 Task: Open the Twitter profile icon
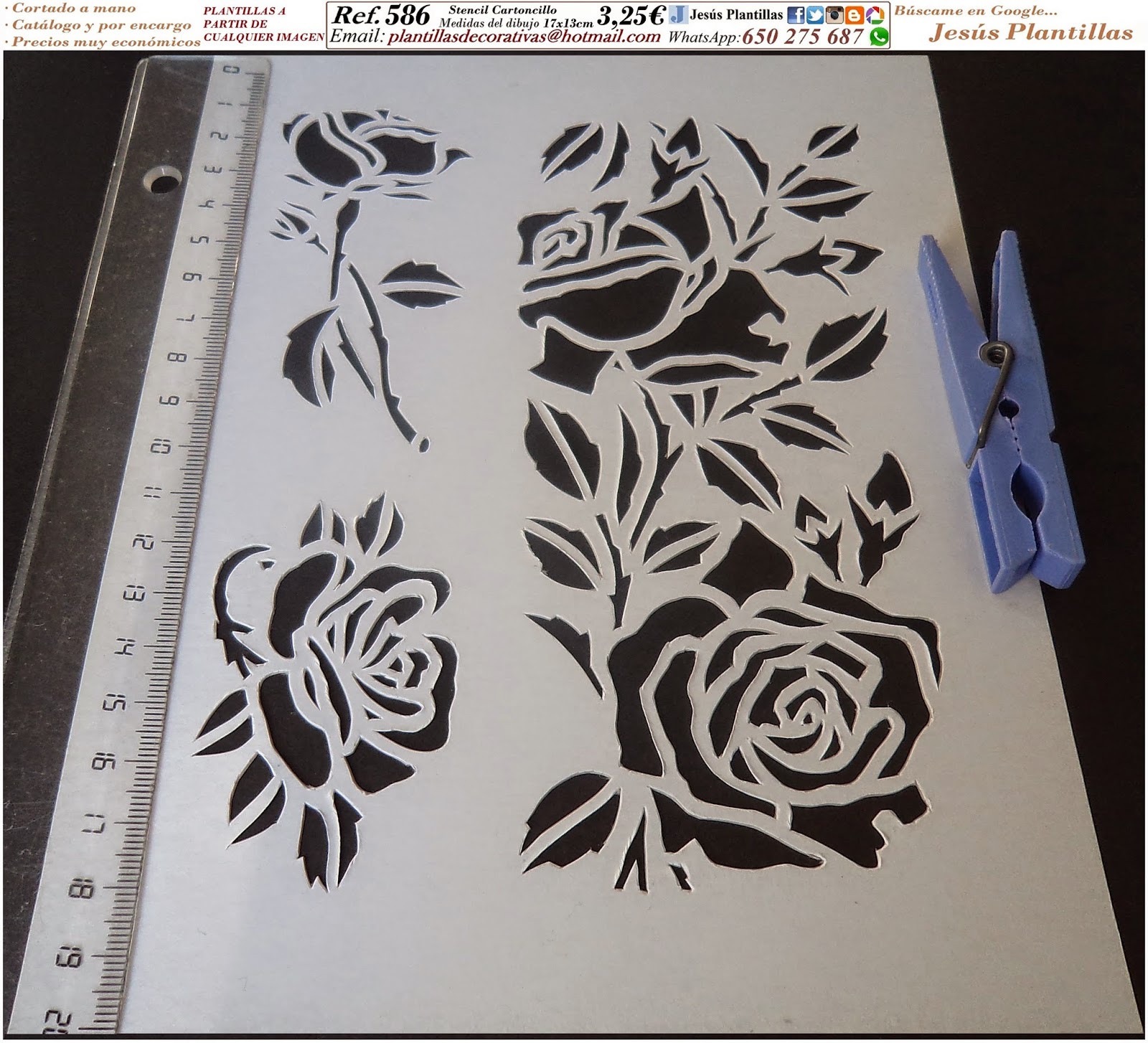click(x=817, y=14)
